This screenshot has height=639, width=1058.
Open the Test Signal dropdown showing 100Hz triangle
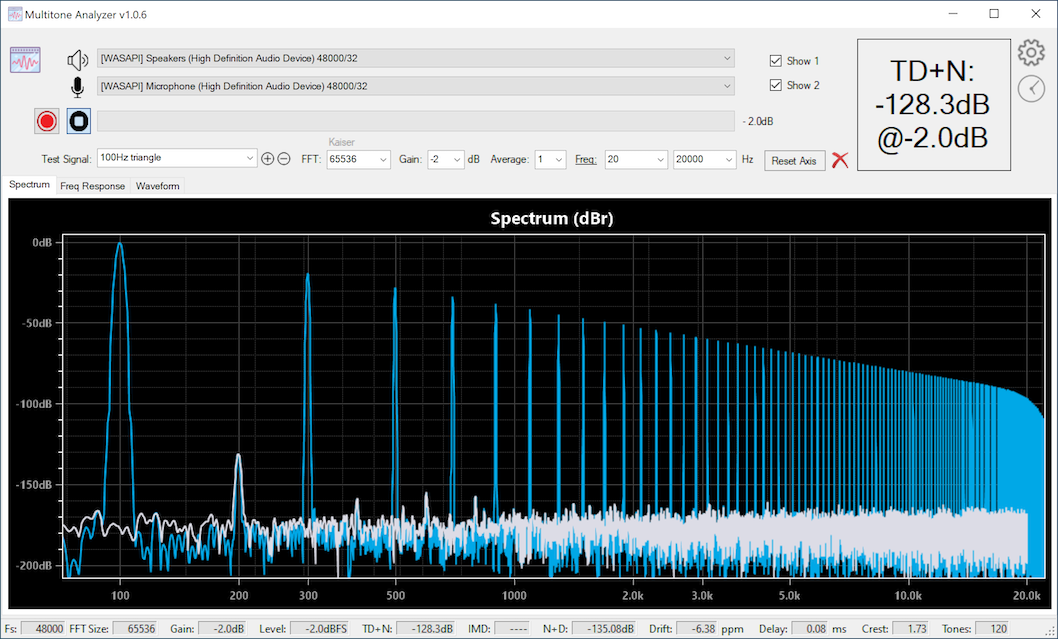[177, 158]
